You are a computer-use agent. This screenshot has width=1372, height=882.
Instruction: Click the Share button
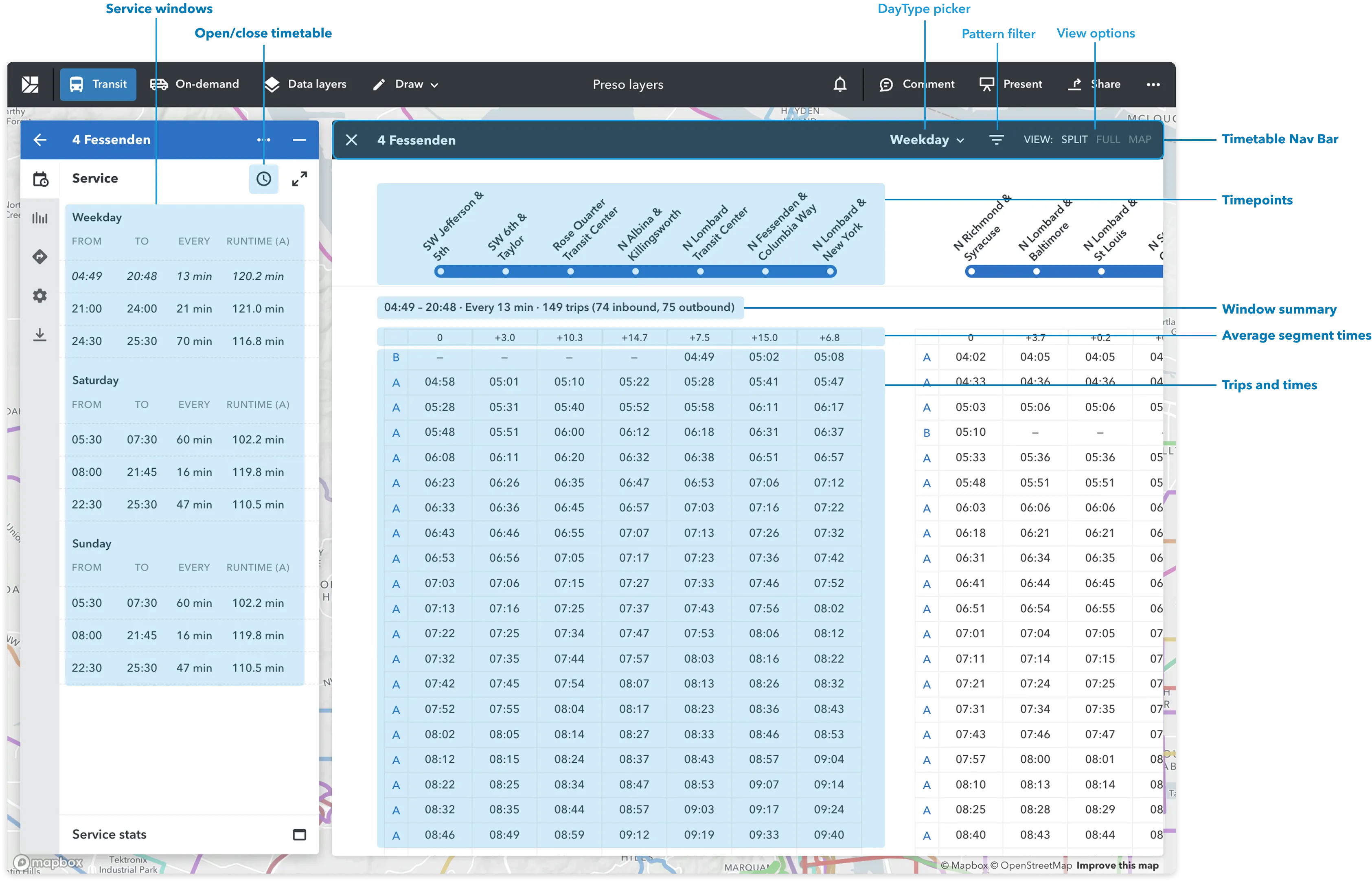[1094, 84]
